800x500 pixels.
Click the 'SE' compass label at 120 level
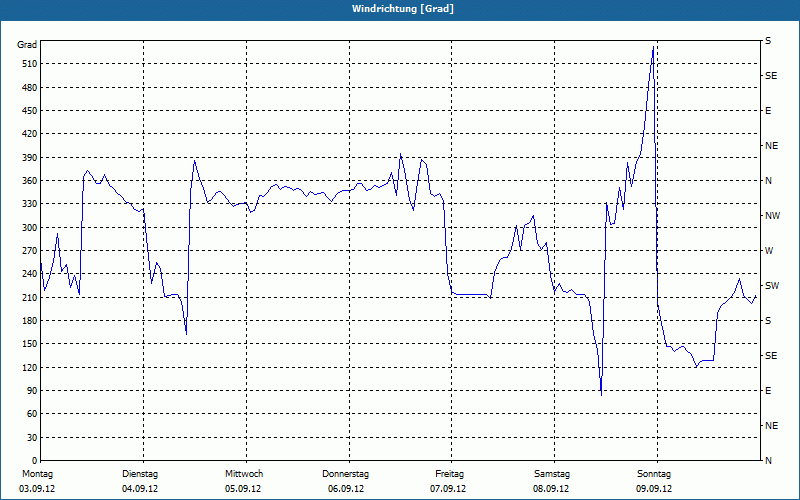771,356
